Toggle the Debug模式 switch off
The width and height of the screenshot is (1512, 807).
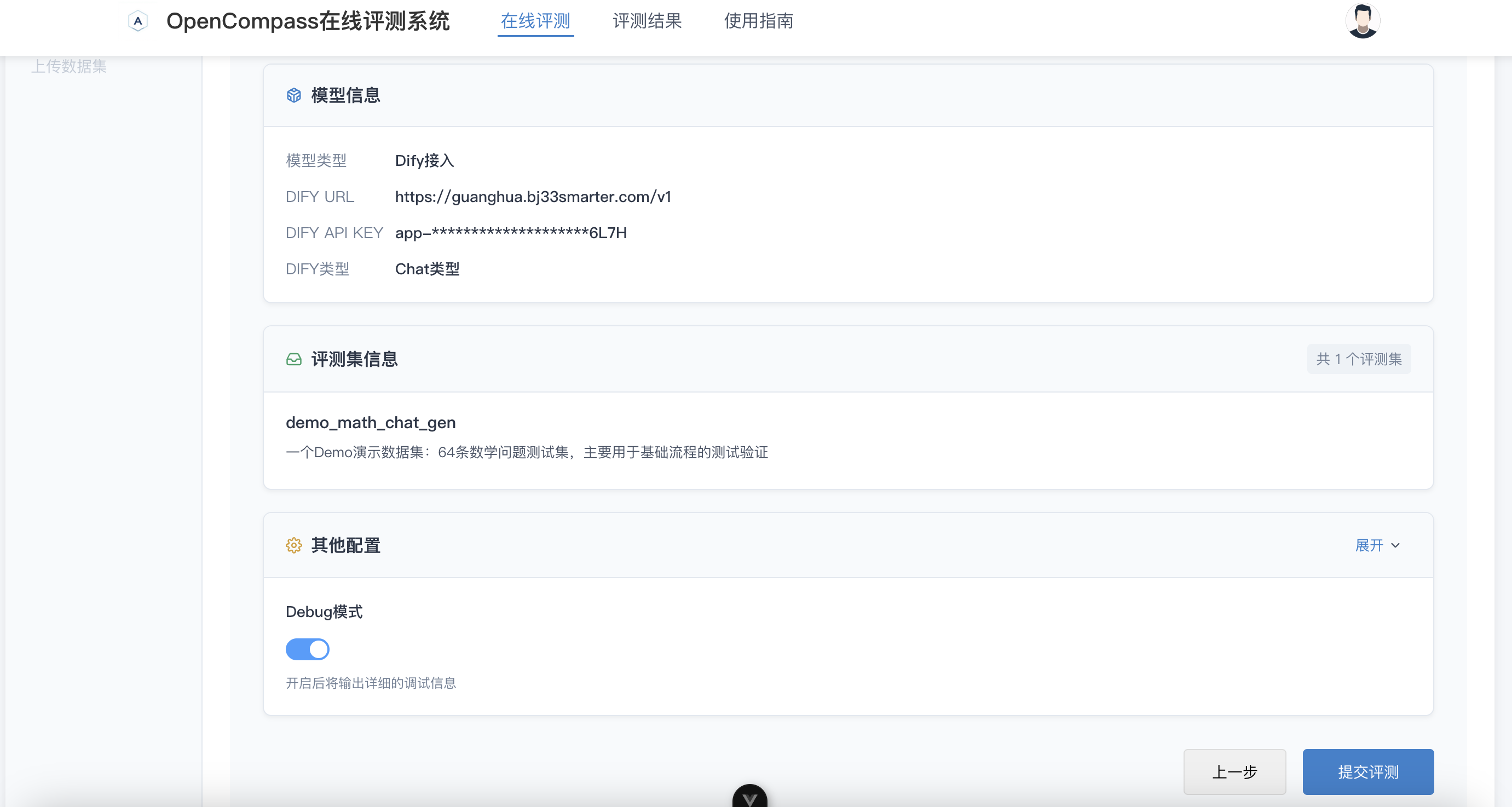[x=308, y=649]
